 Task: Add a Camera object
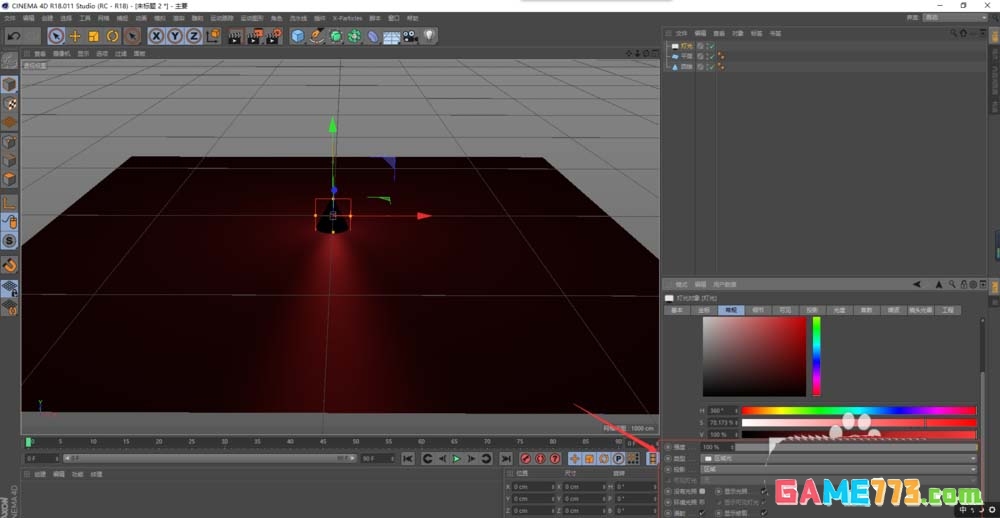tap(409, 36)
